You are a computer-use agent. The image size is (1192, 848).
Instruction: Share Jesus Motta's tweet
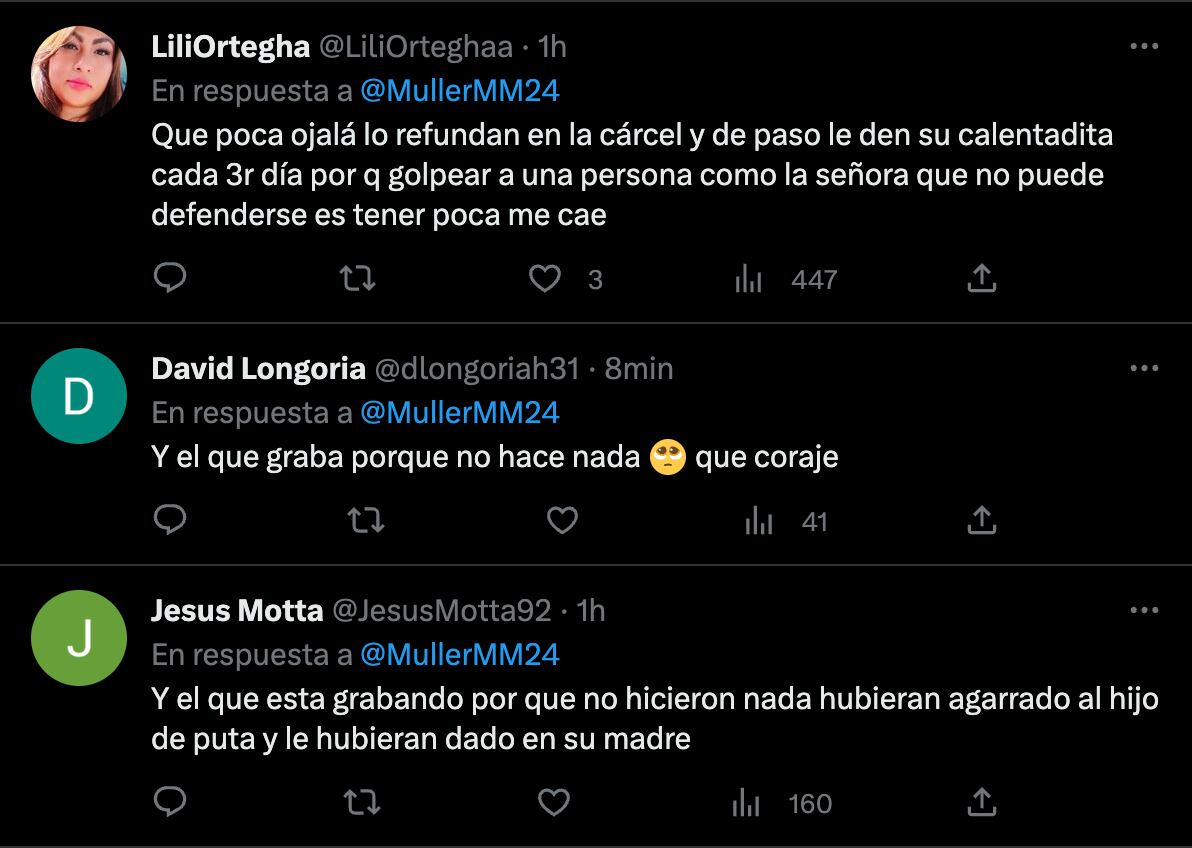pyautogui.click(x=982, y=803)
